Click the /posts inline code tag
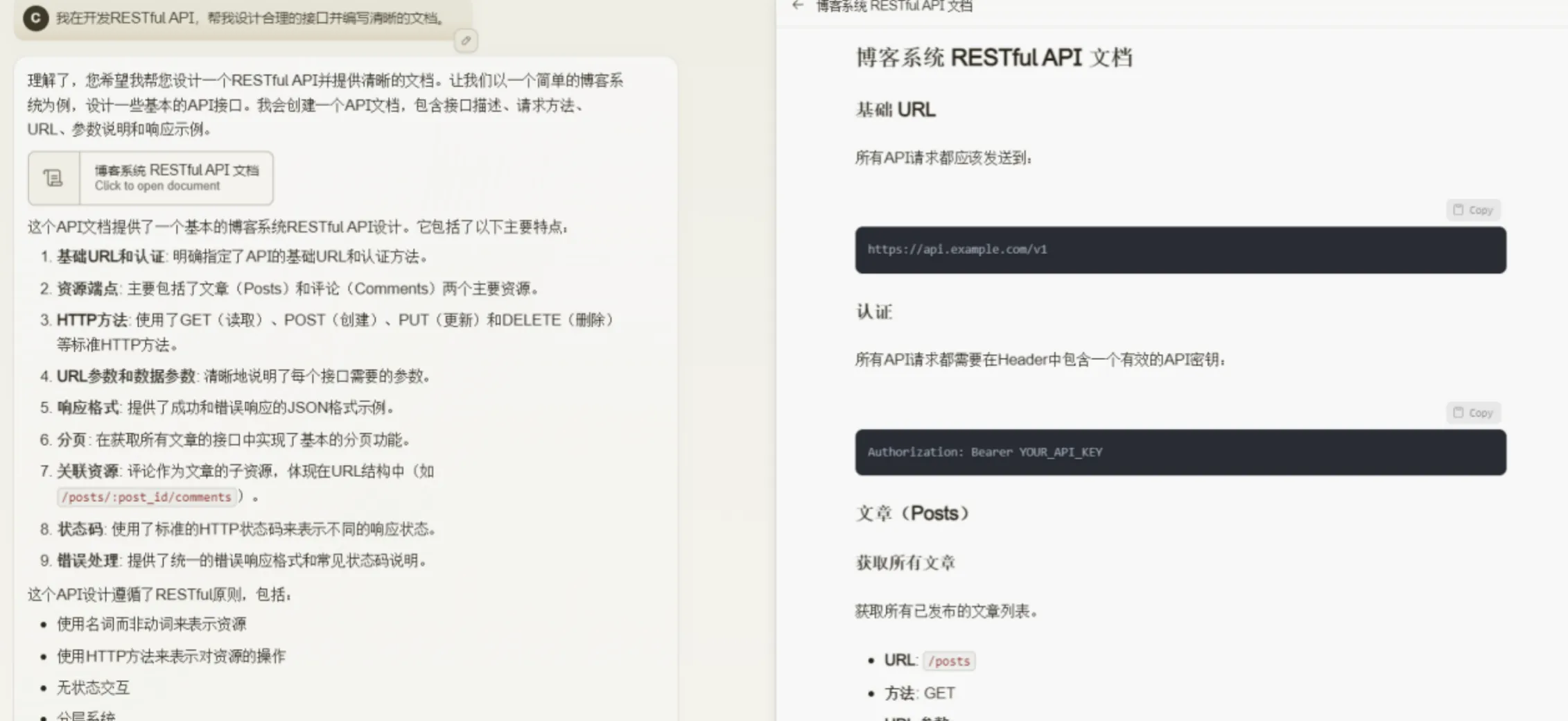 [949, 661]
